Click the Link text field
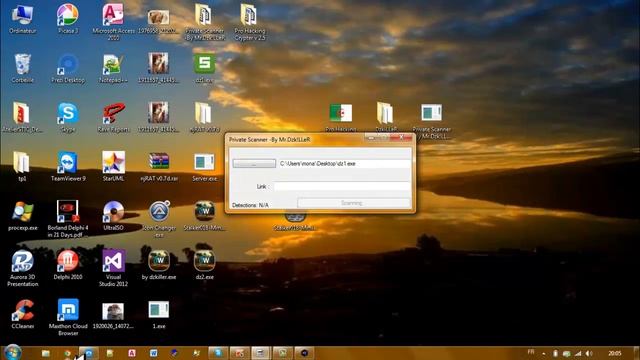Screen dimensions: 640x360 click(342, 187)
